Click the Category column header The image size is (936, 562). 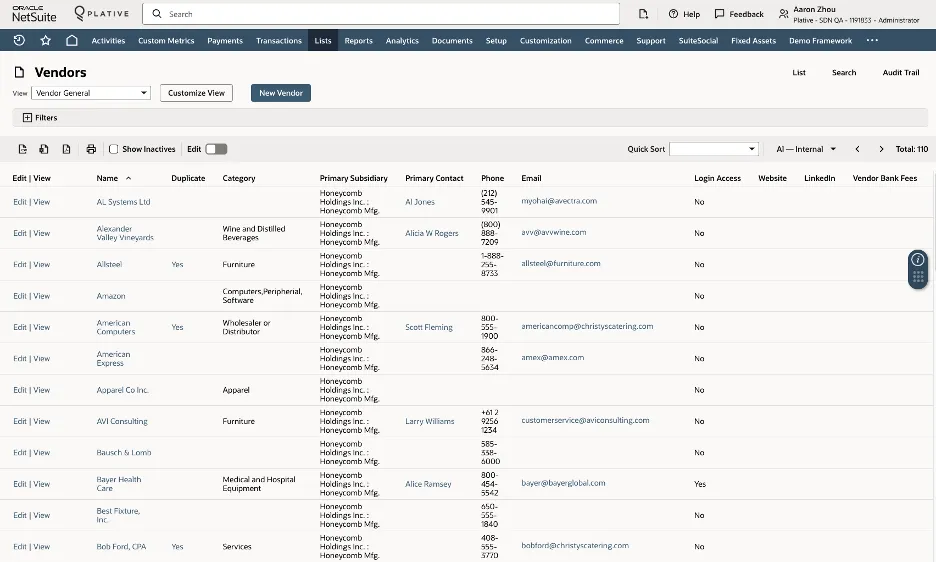(239, 178)
